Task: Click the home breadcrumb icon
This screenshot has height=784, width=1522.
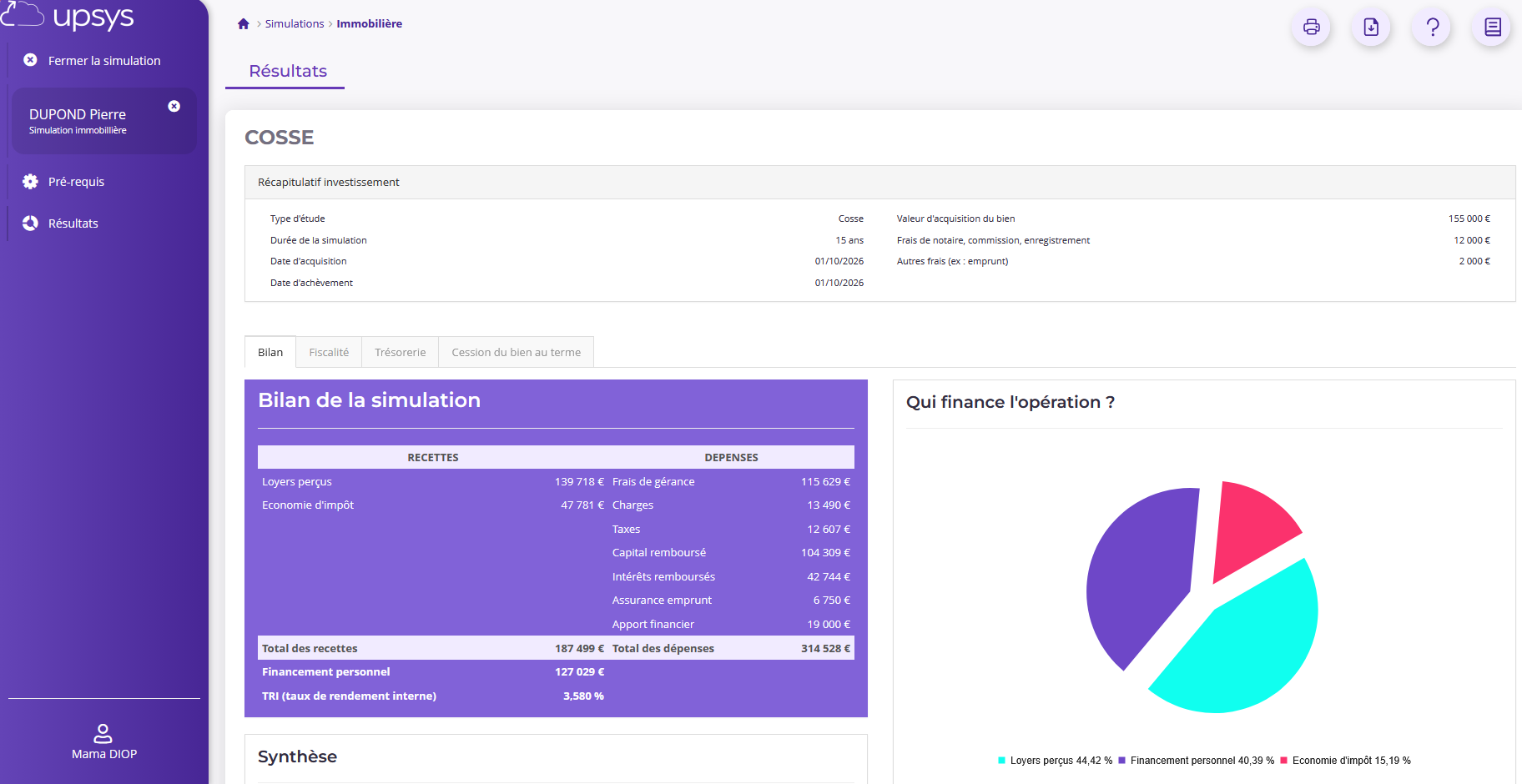Action: pyautogui.click(x=244, y=24)
